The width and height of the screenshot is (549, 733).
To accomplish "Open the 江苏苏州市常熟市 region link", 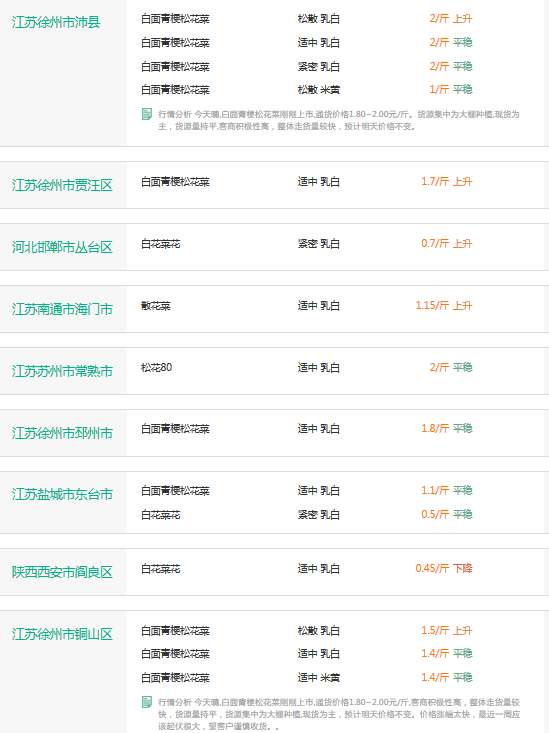I will [x=62, y=371].
